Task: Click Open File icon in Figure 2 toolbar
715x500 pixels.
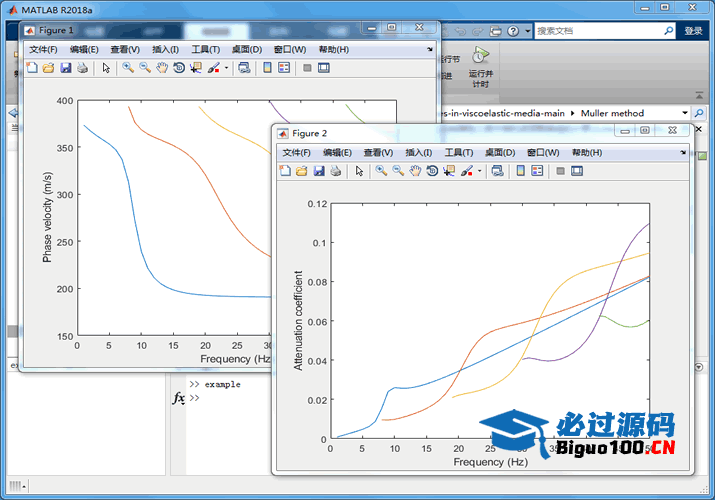Action: tap(301, 171)
